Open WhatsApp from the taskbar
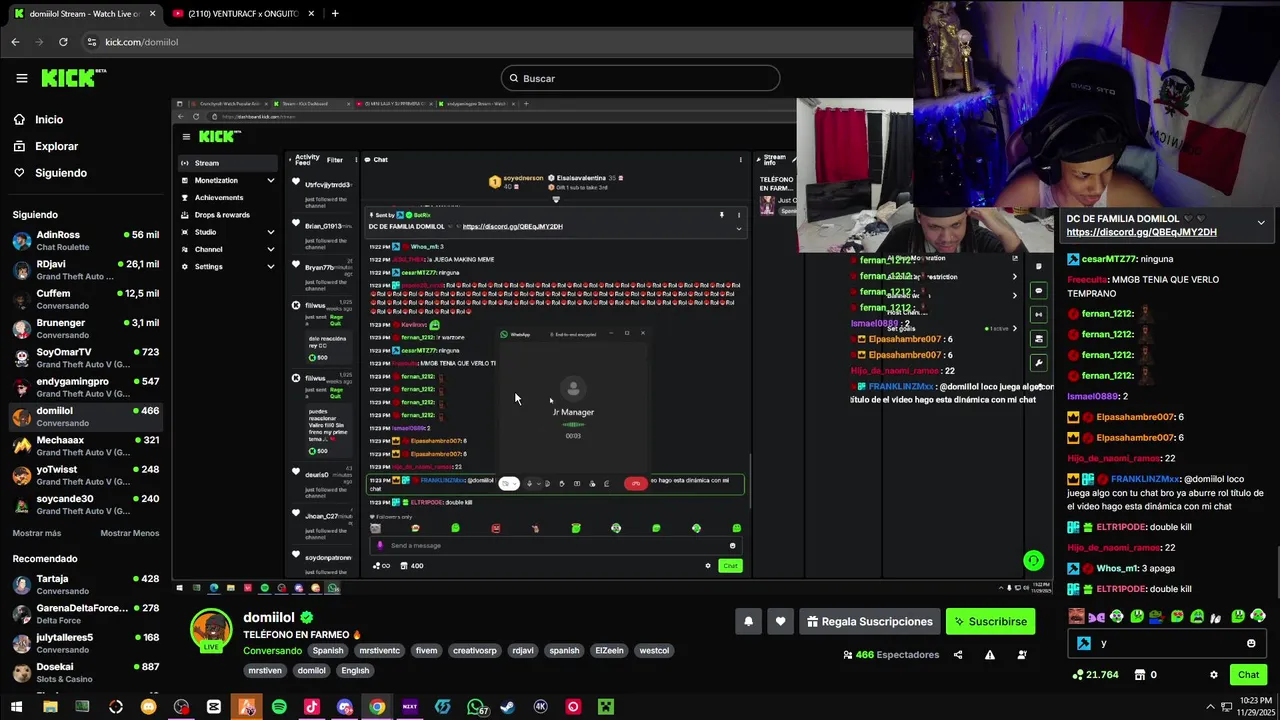The image size is (1280, 720). [475, 707]
